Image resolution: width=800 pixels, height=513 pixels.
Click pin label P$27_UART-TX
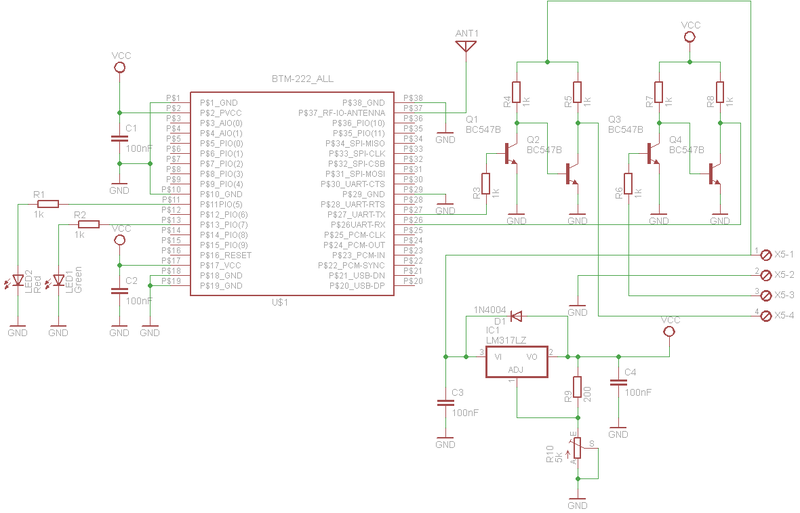[356, 214]
